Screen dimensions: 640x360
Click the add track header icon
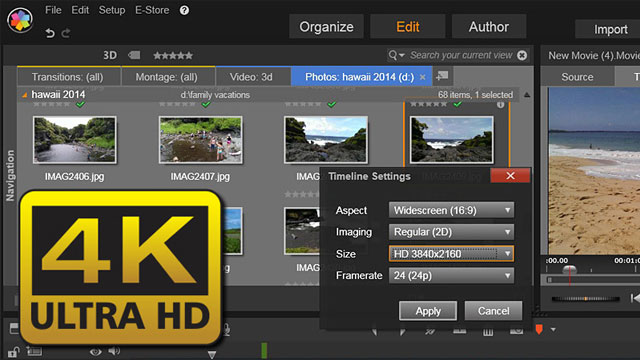pyautogui.click(x=34, y=351)
